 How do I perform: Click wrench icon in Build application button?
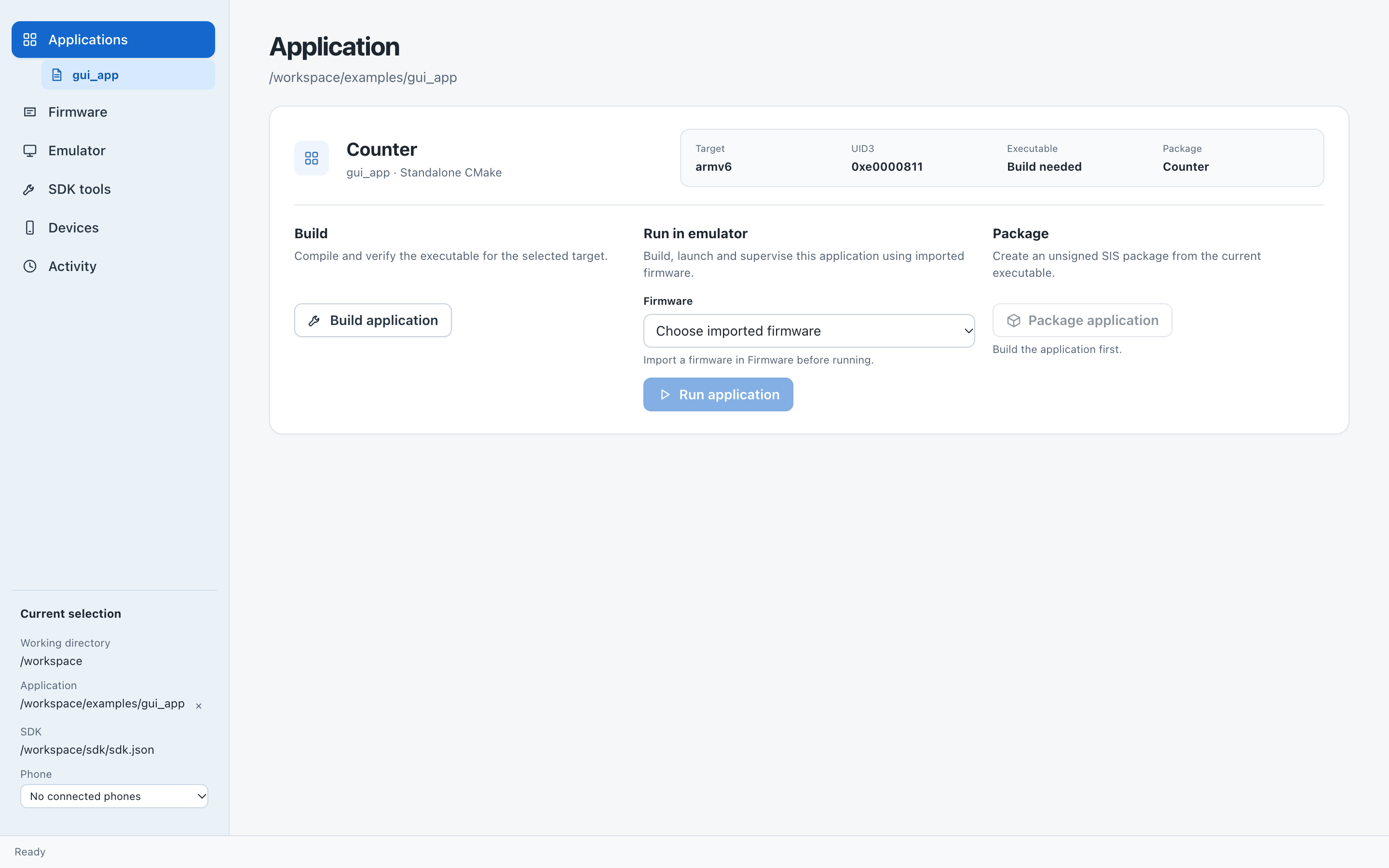(314, 321)
